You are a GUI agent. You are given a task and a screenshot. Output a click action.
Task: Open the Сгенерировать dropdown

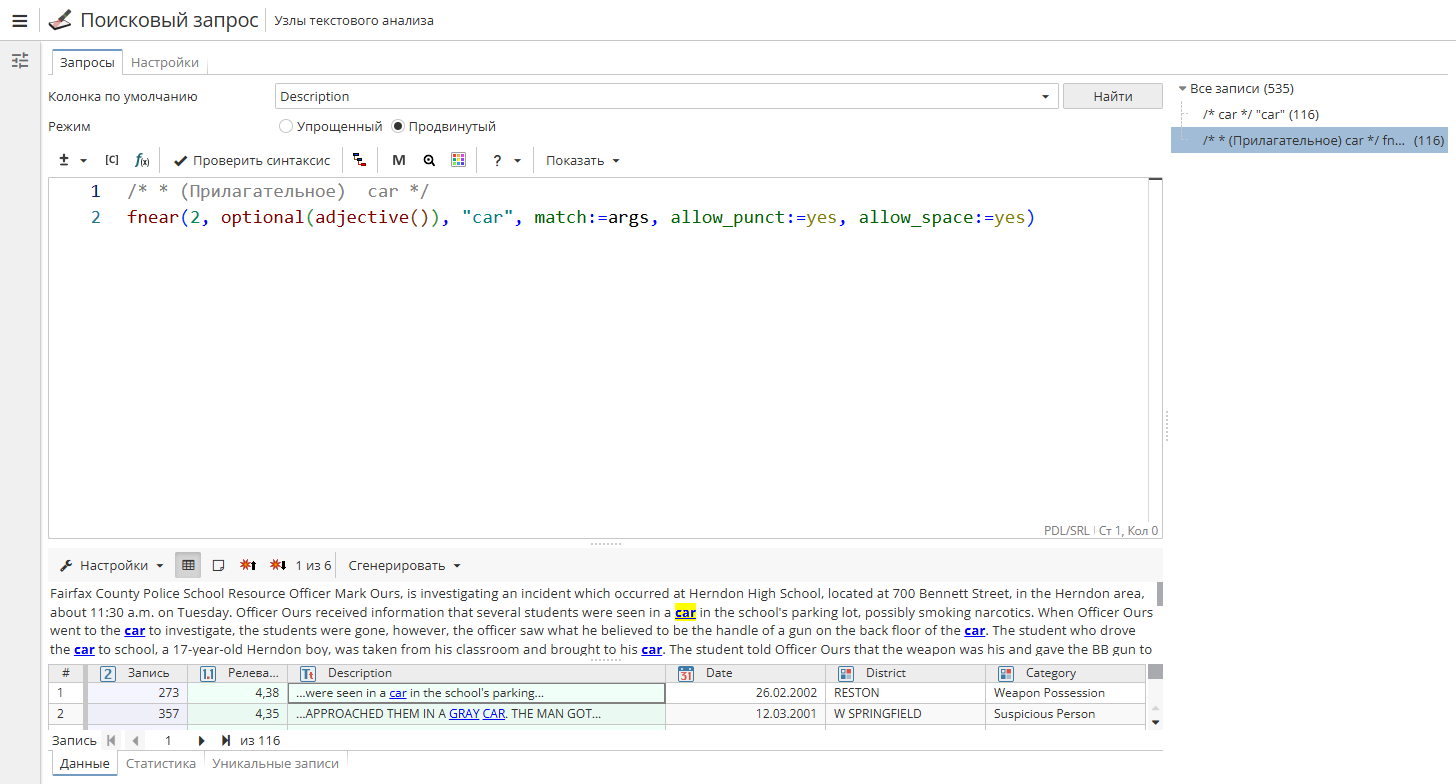point(404,565)
